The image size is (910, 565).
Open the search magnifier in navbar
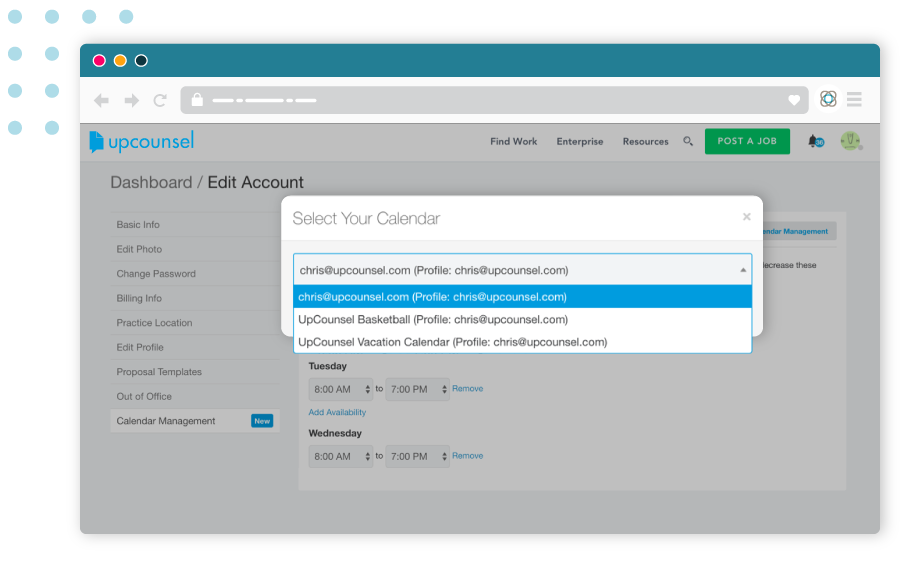pyautogui.click(x=688, y=141)
